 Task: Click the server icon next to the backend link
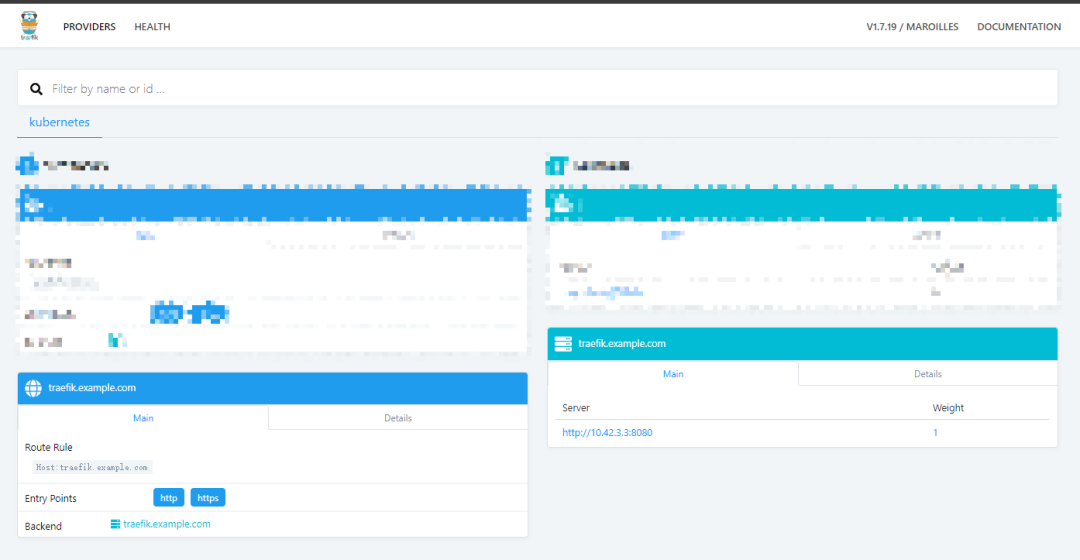[x=115, y=524]
